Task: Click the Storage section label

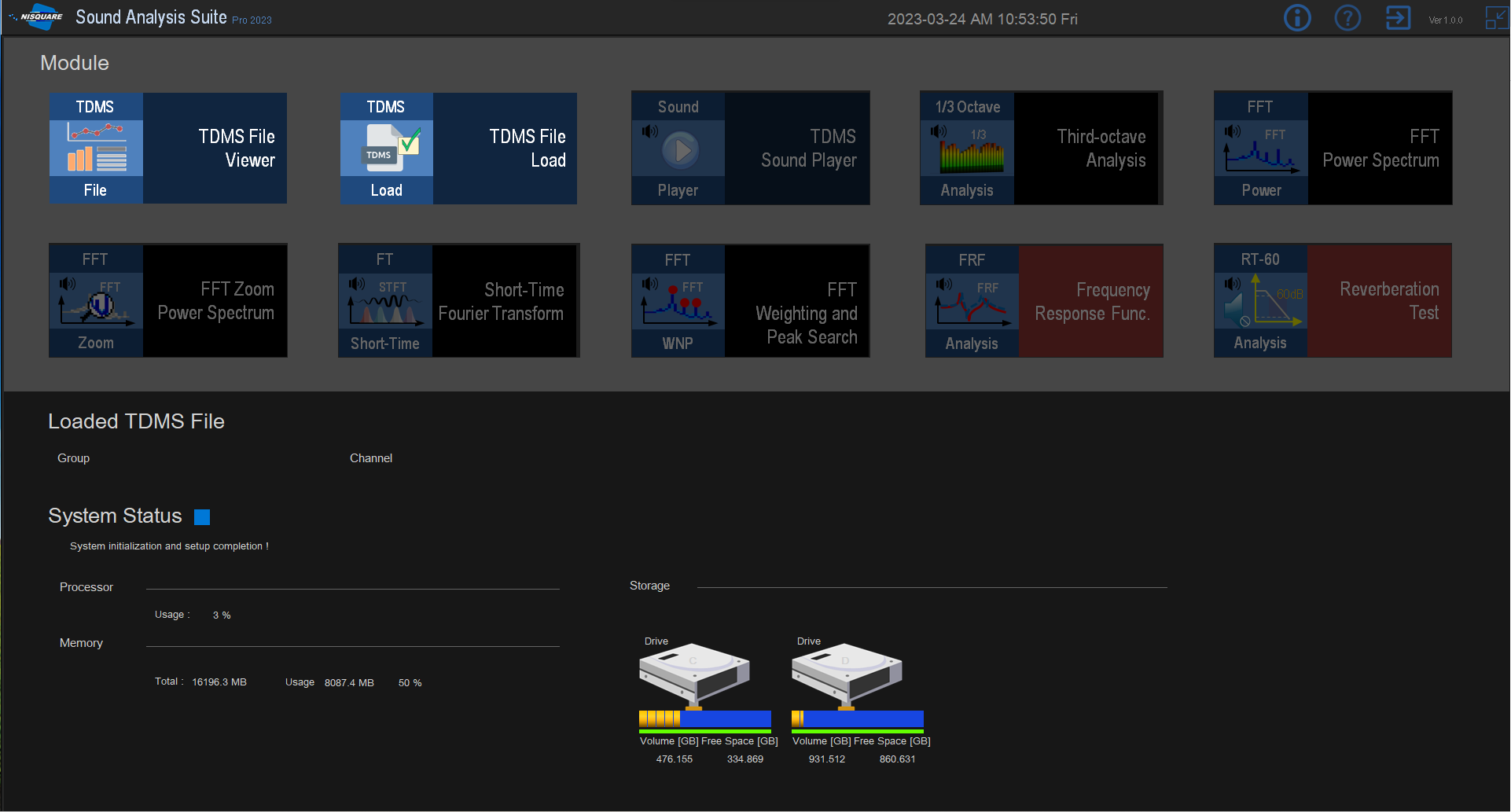Action: [649, 586]
